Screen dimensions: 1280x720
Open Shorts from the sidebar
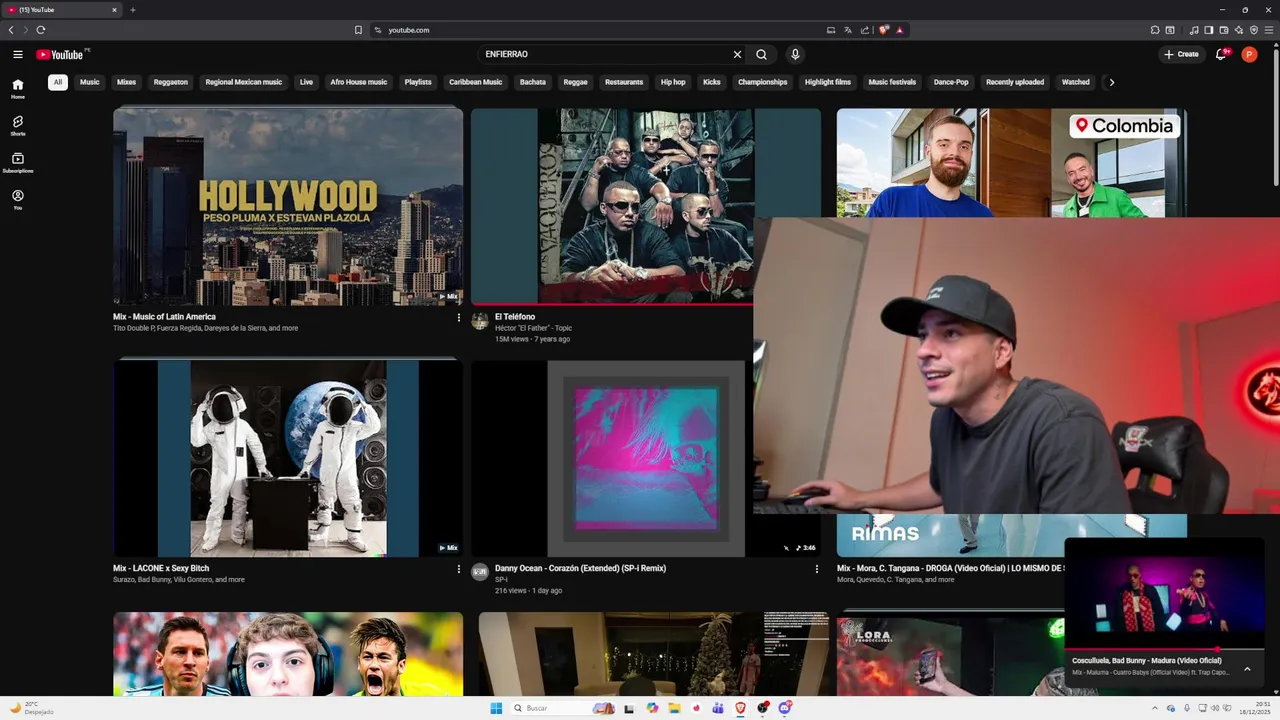(x=18, y=126)
